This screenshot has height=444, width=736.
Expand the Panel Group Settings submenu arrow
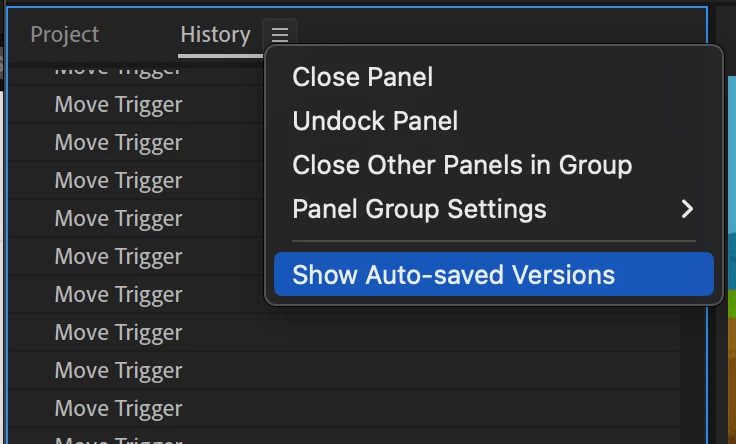(x=686, y=209)
